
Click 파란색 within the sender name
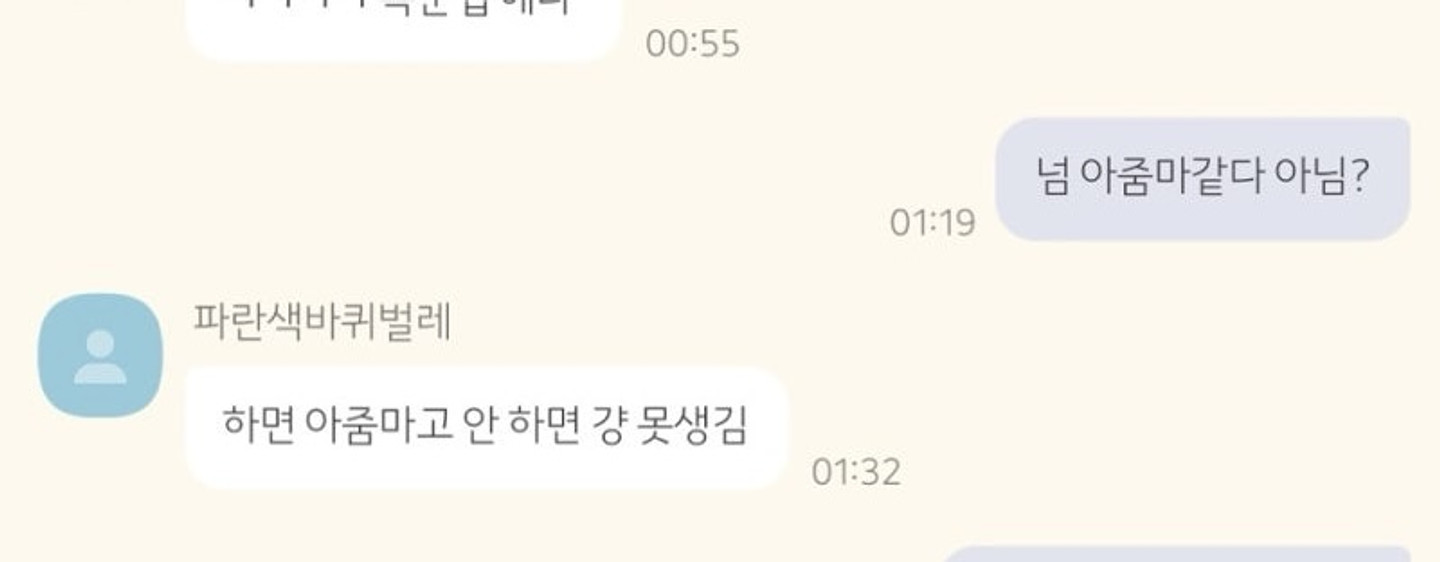pos(256,323)
